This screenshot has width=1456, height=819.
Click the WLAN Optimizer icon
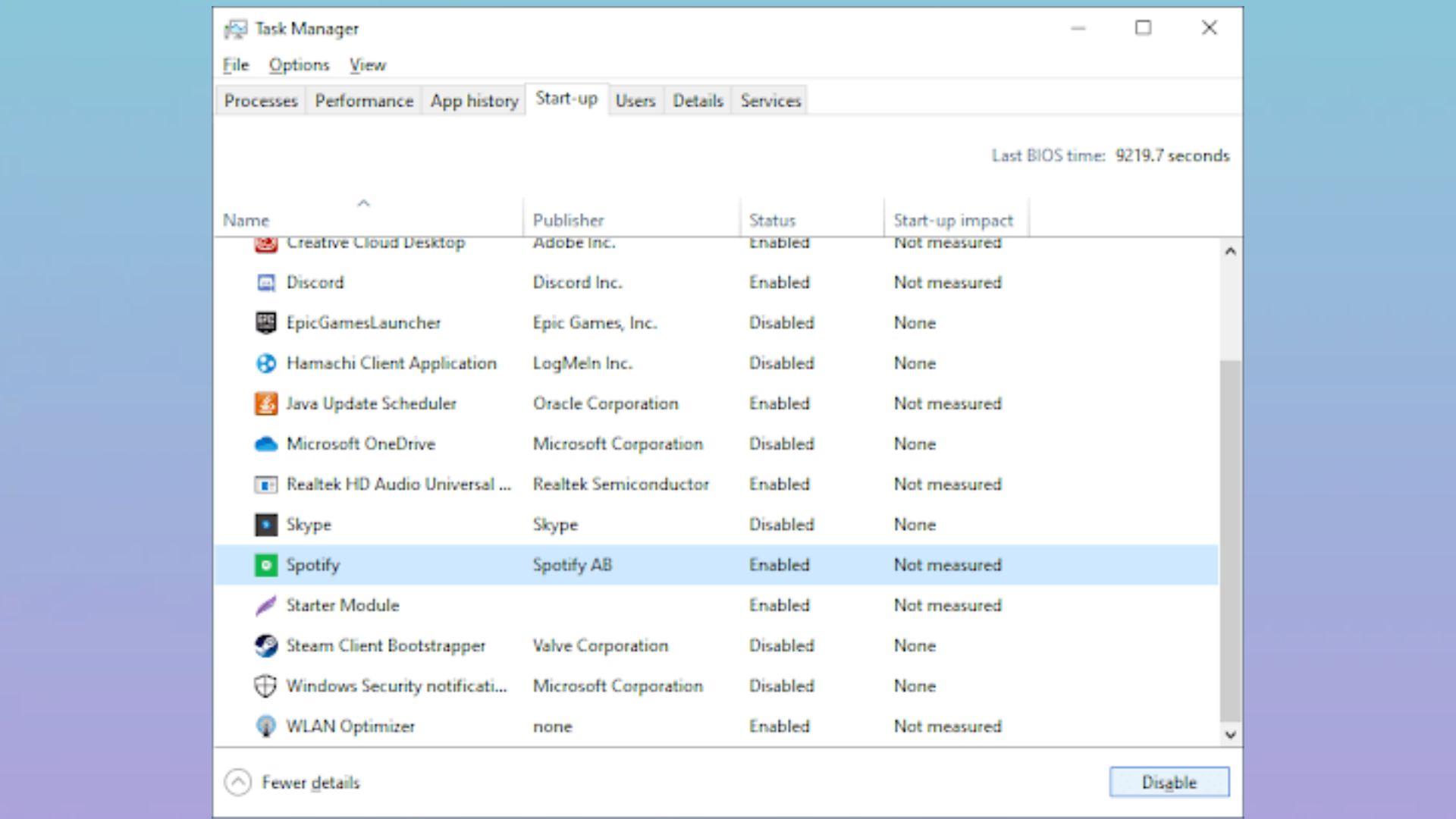pyautogui.click(x=265, y=726)
